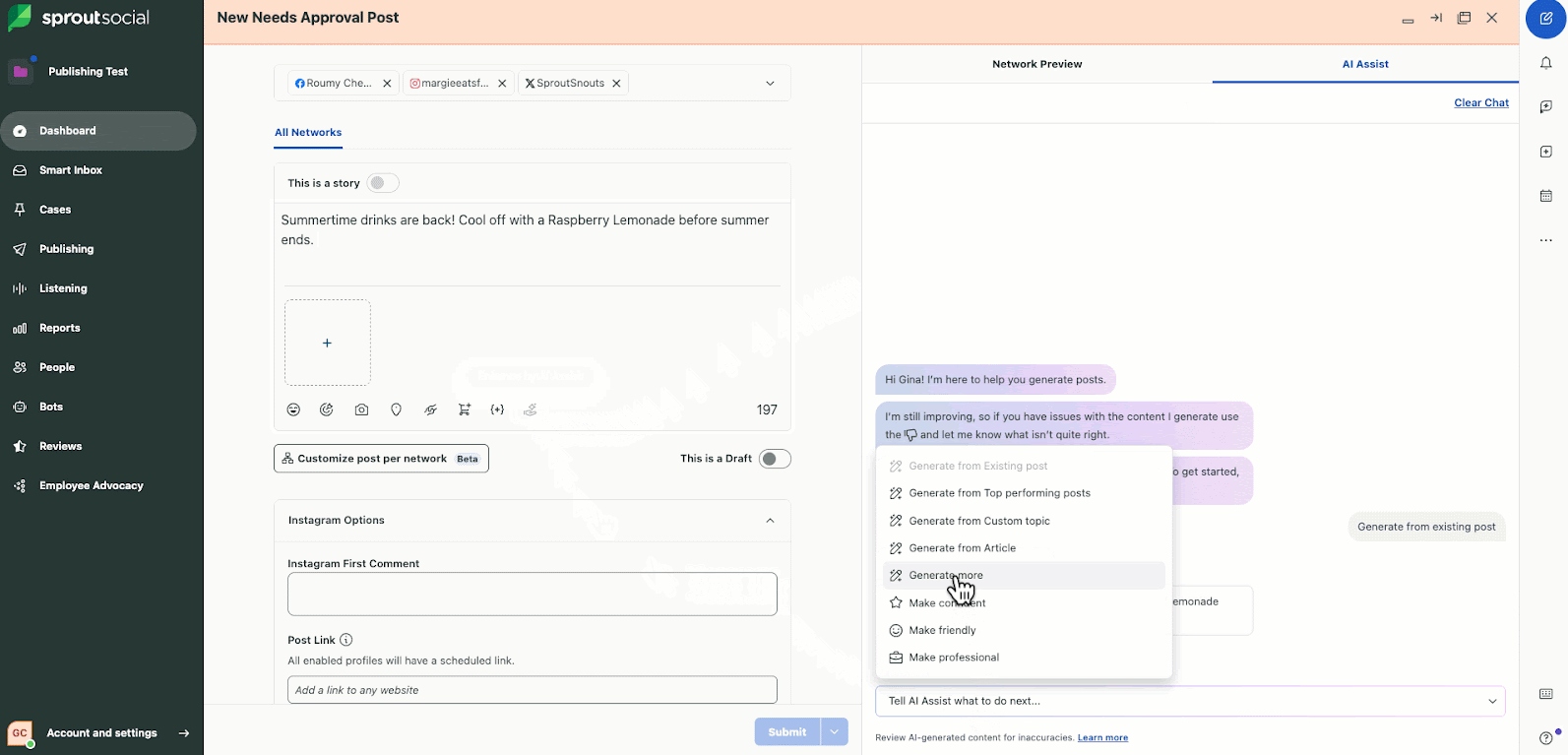Viewport: 1568px width, 755px height.
Task: Add a location with the pin icon
Action: (396, 409)
